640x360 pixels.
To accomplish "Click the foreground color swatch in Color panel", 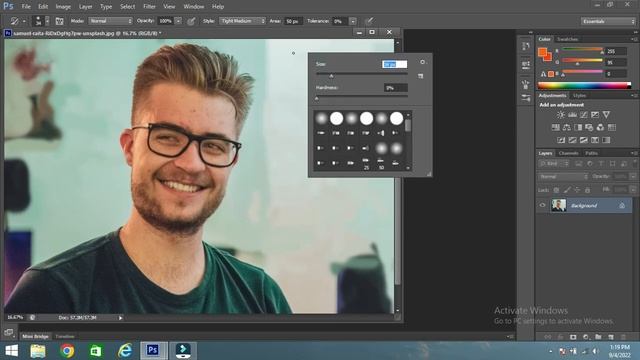I will coord(542,52).
